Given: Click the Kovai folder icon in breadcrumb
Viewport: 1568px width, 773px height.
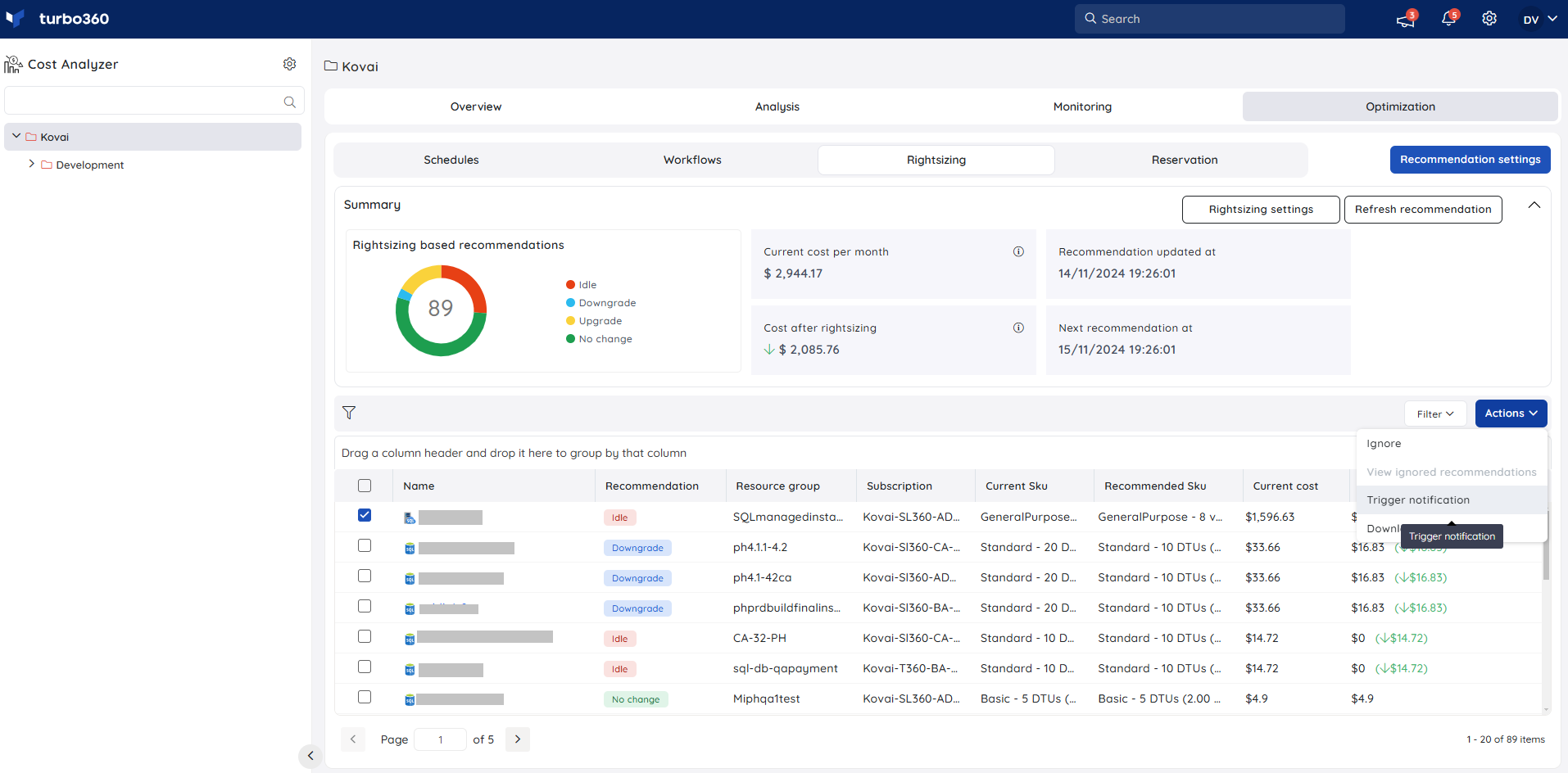Looking at the screenshot, I should (x=331, y=66).
